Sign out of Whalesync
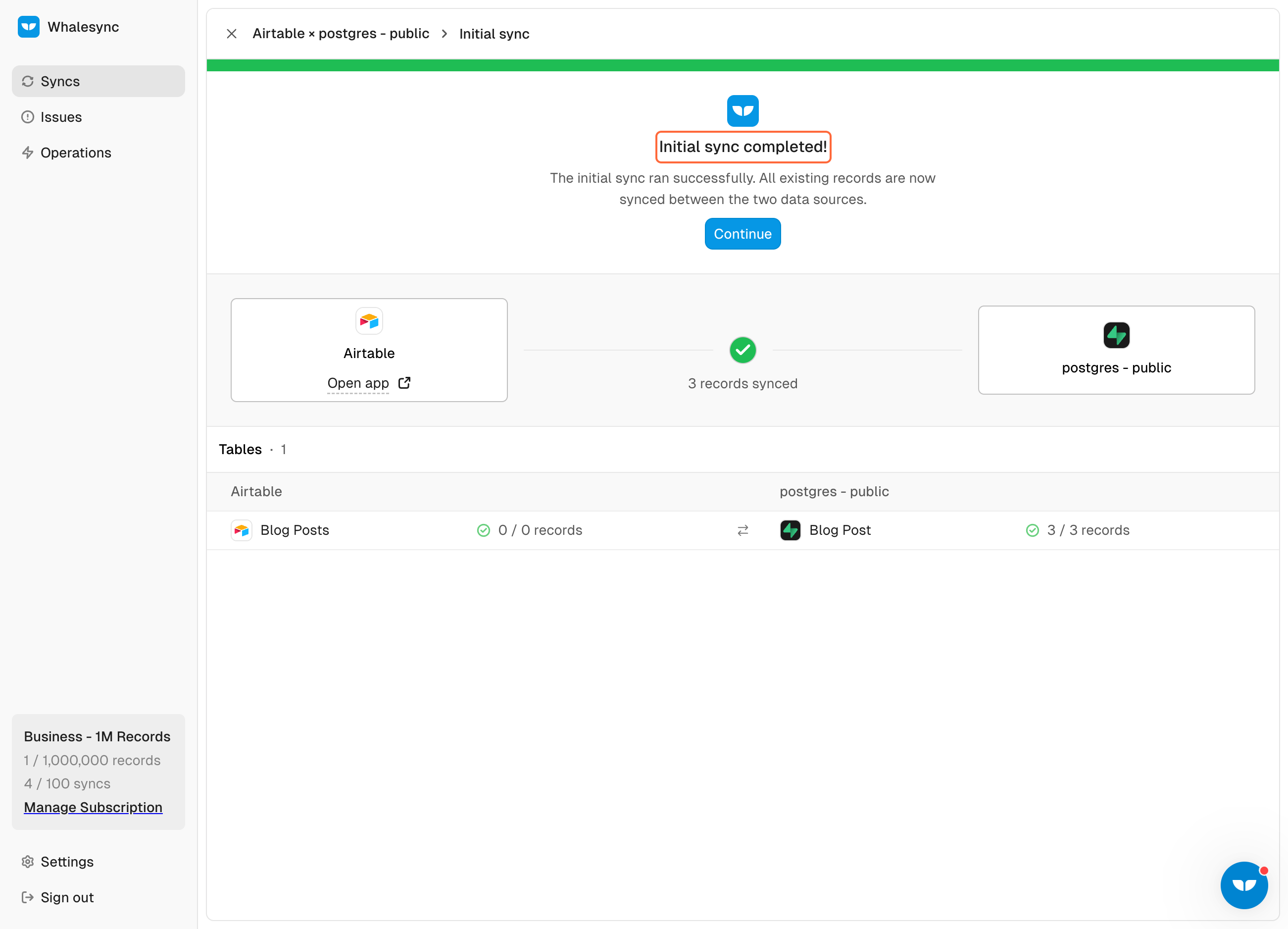Viewport: 1288px width, 929px height. point(98,897)
